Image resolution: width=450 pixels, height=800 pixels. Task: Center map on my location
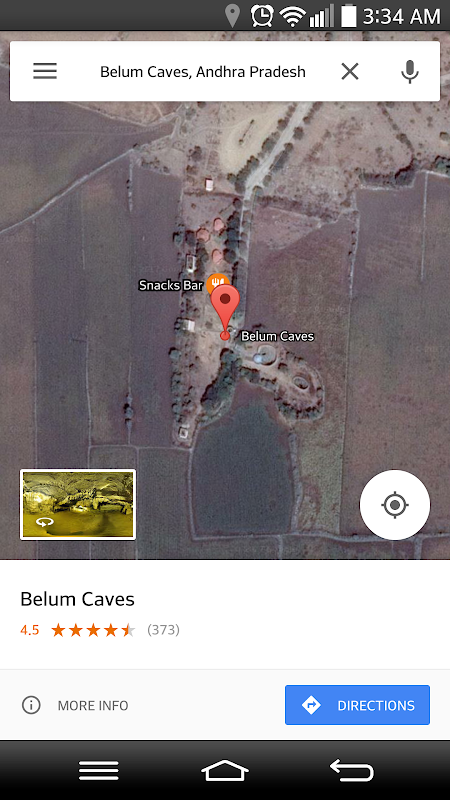[x=395, y=505]
